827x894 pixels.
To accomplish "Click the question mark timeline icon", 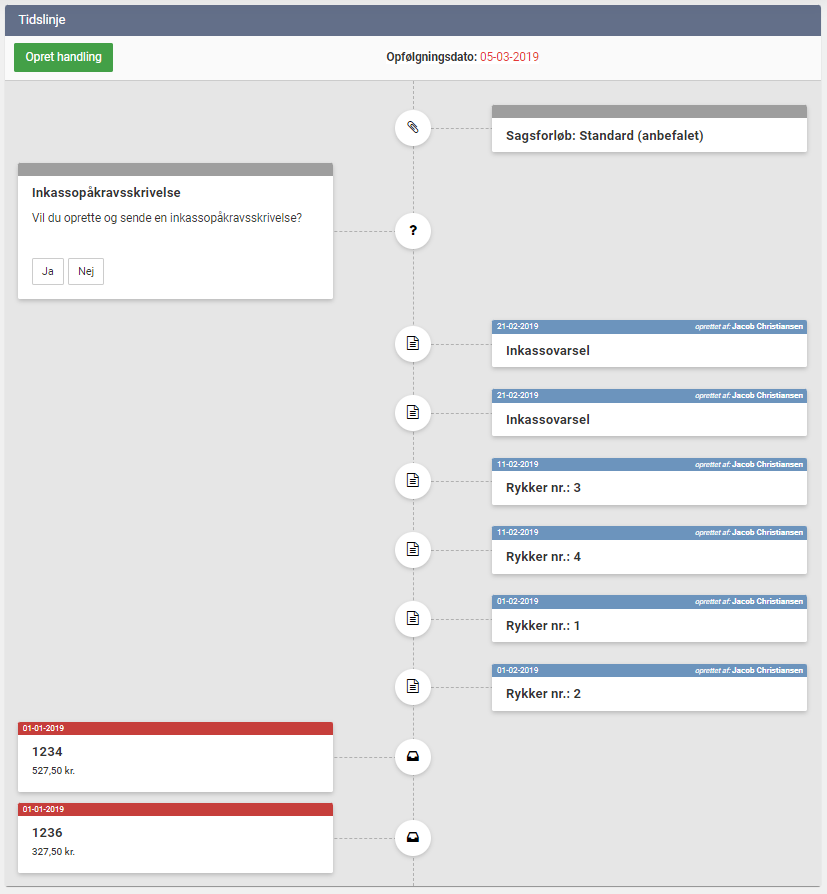I will coord(413,232).
